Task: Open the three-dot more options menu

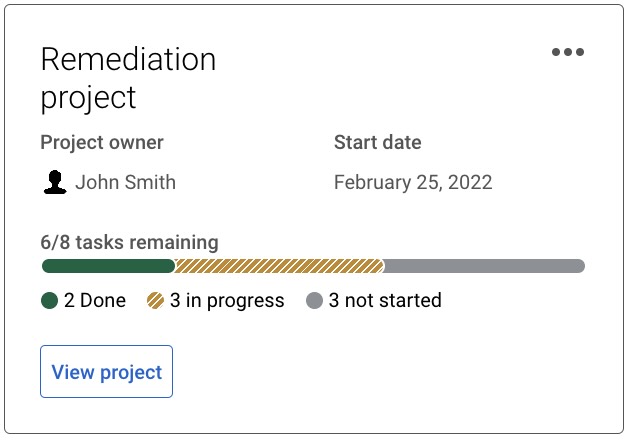Action: pyautogui.click(x=567, y=53)
